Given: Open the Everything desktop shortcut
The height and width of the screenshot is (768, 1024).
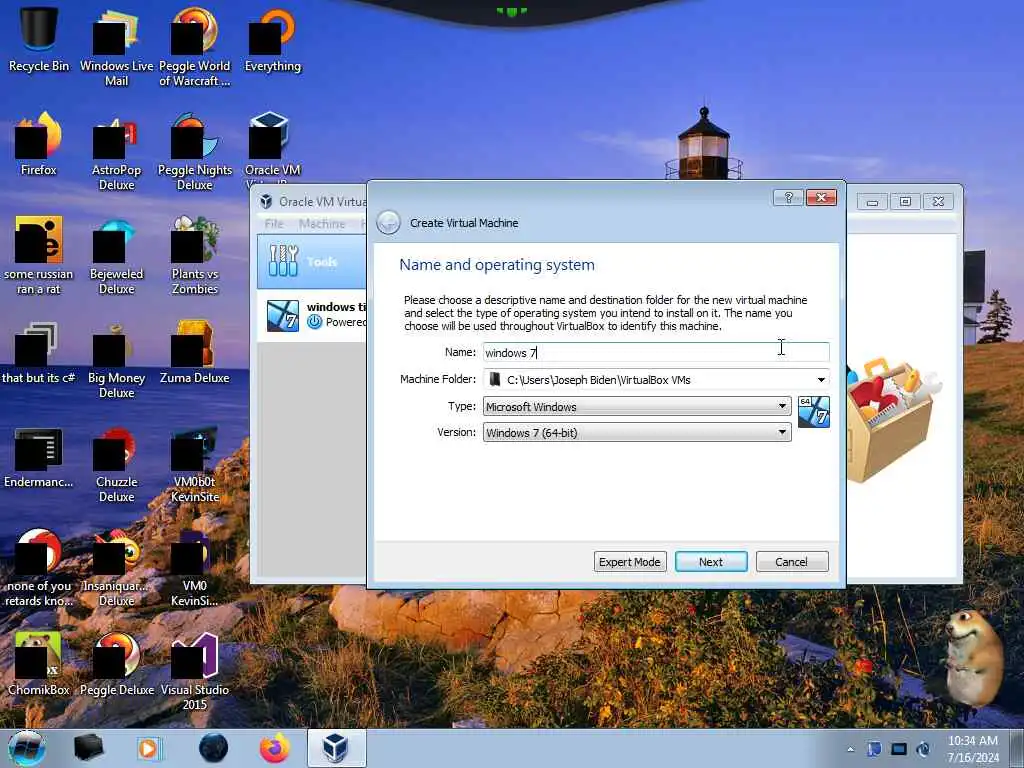Looking at the screenshot, I should [x=272, y=40].
